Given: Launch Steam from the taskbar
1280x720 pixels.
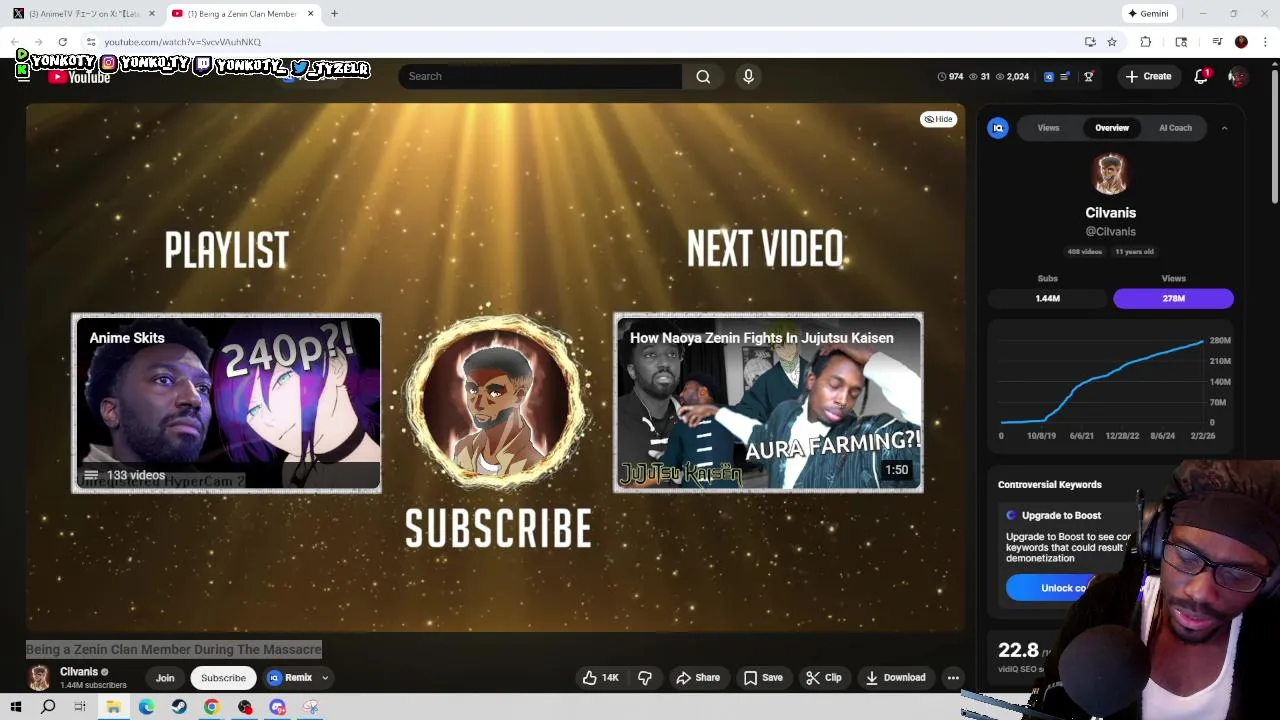Looking at the screenshot, I should [179, 707].
